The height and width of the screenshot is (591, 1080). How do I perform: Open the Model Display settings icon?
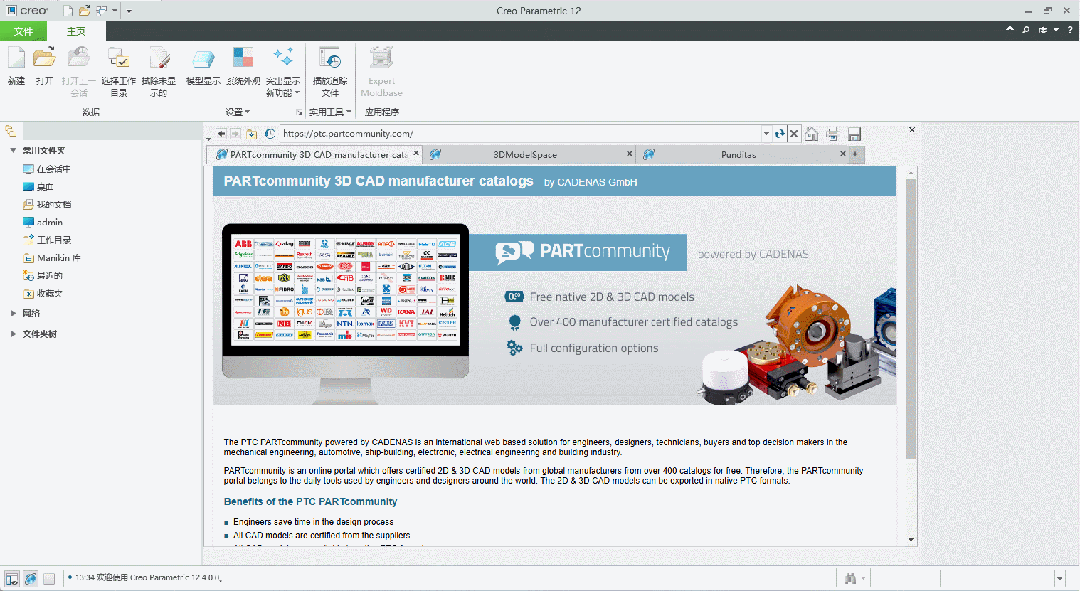(203, 59)
